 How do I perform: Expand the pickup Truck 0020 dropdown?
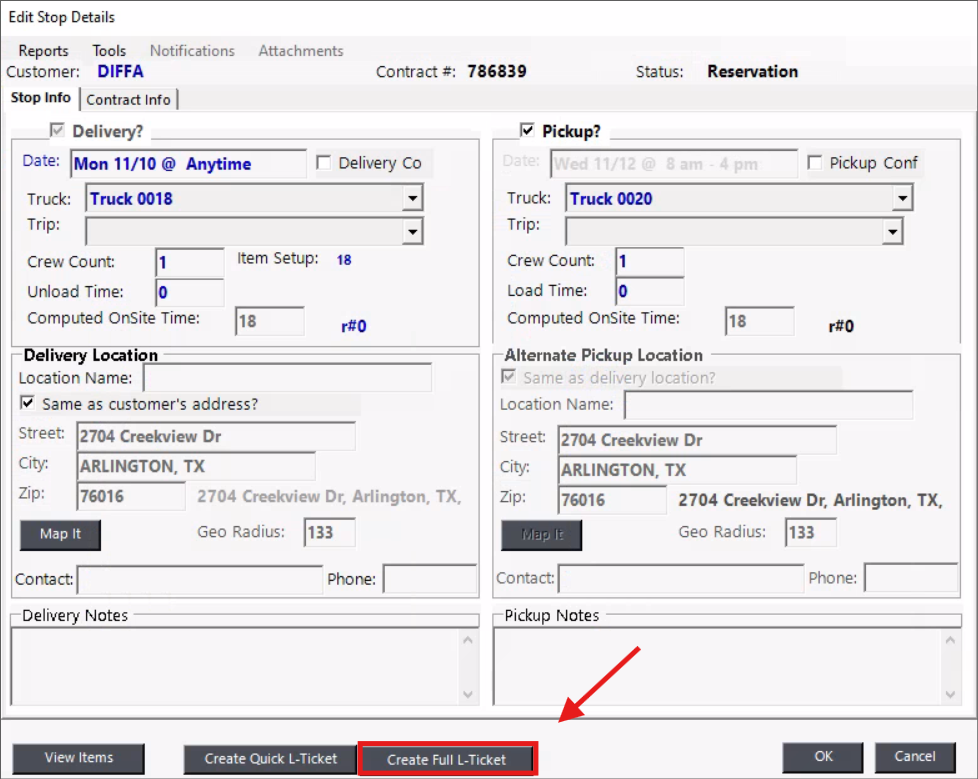tap(902, 199)
